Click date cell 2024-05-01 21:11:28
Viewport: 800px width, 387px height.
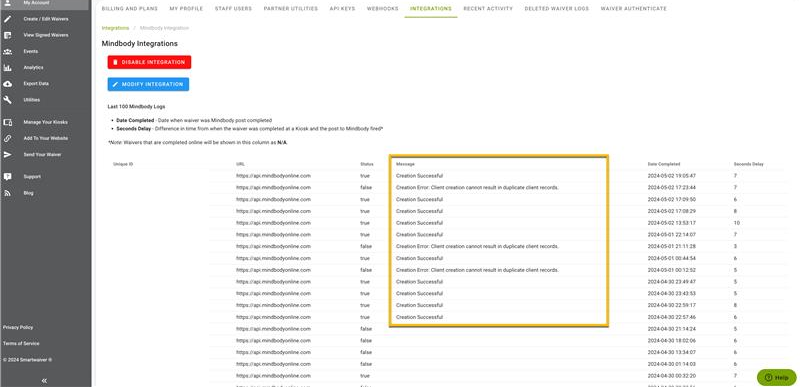[672, 246]
